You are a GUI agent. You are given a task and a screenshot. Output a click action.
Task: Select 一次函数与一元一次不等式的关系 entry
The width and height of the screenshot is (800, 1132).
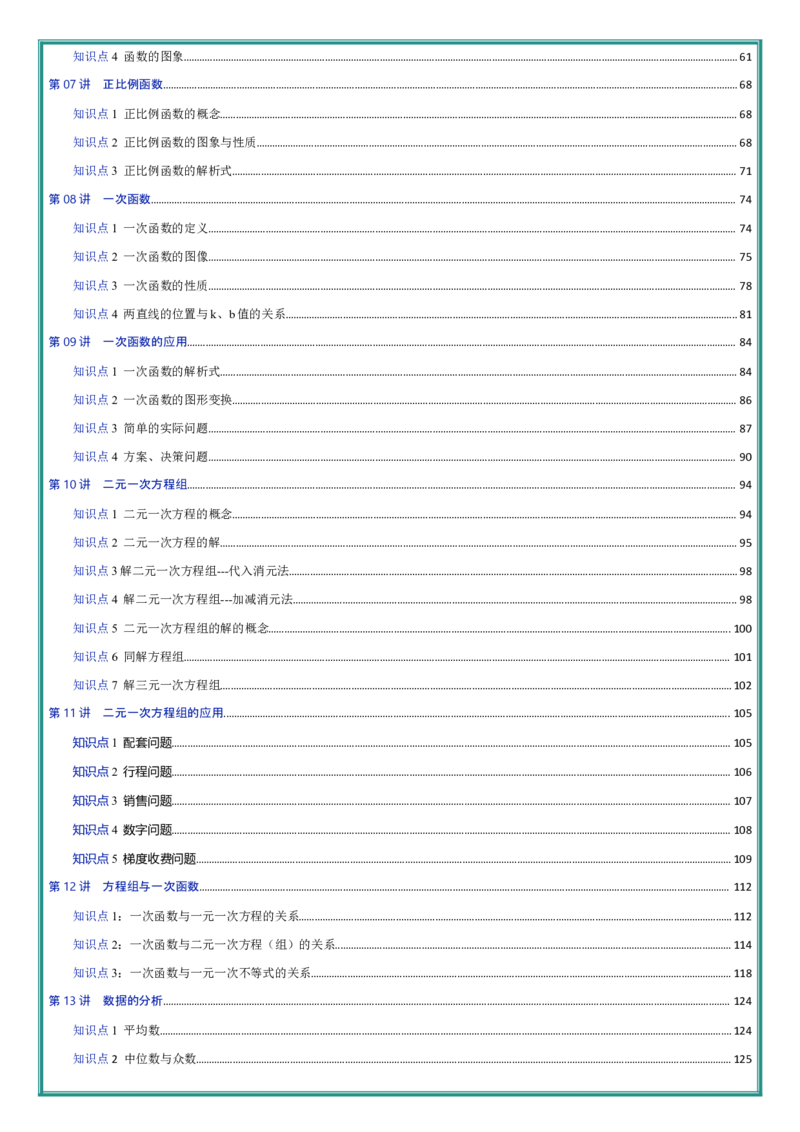(x=412, y=973)
